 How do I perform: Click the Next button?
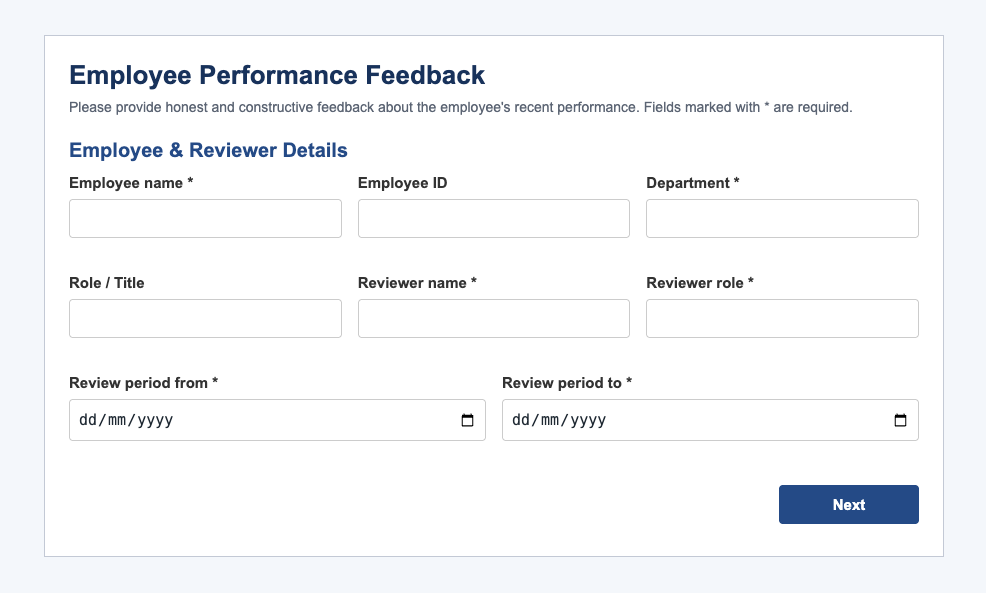tap(849, 504)
